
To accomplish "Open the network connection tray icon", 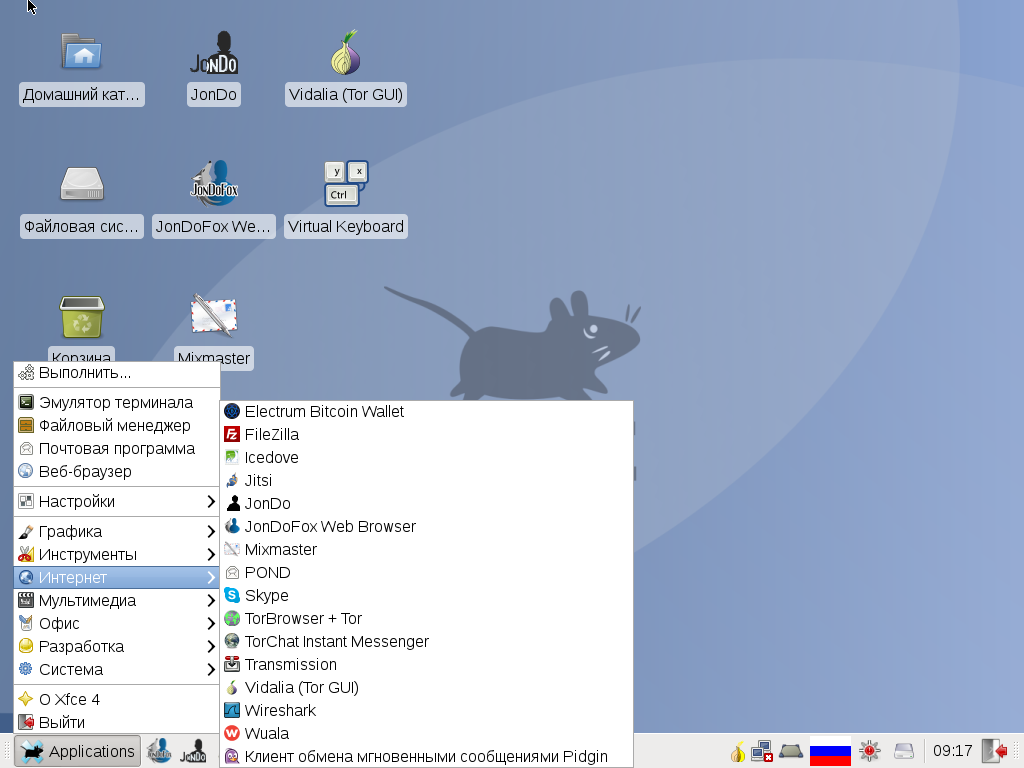I will coord(762,752).
